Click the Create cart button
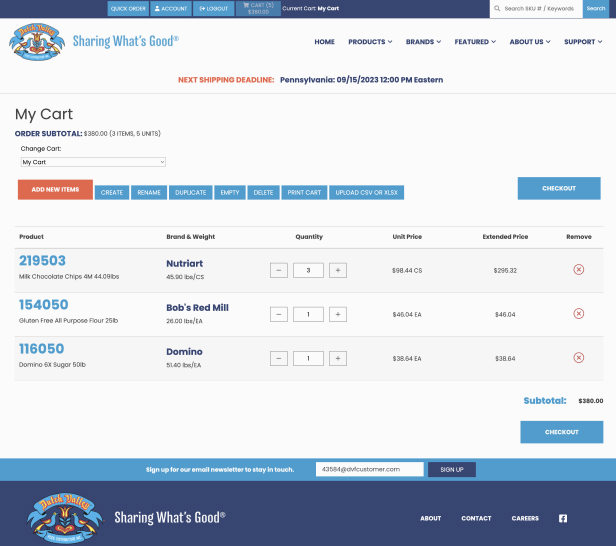Screen dimensions: 616x546 [x=112, y=192]
